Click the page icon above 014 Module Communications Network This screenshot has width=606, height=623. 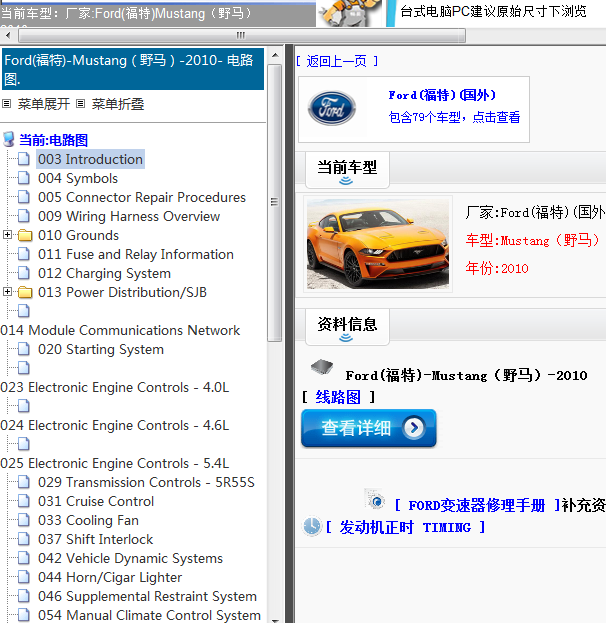(24, 311)
